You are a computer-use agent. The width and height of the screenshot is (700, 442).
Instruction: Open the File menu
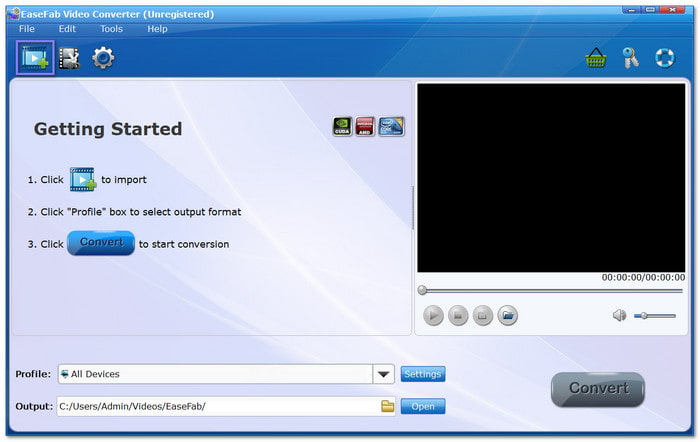(26, 29)
